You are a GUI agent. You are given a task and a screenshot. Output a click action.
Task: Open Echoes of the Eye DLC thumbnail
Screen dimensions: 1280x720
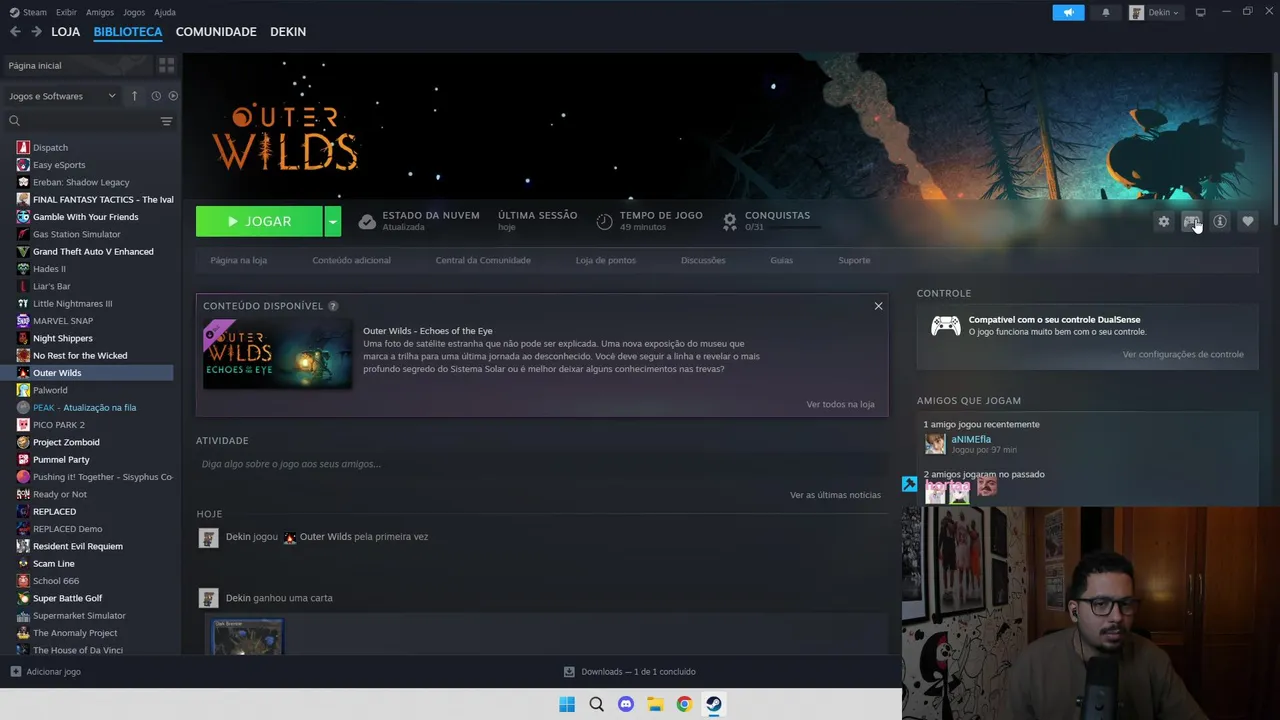tap(277, 354)
